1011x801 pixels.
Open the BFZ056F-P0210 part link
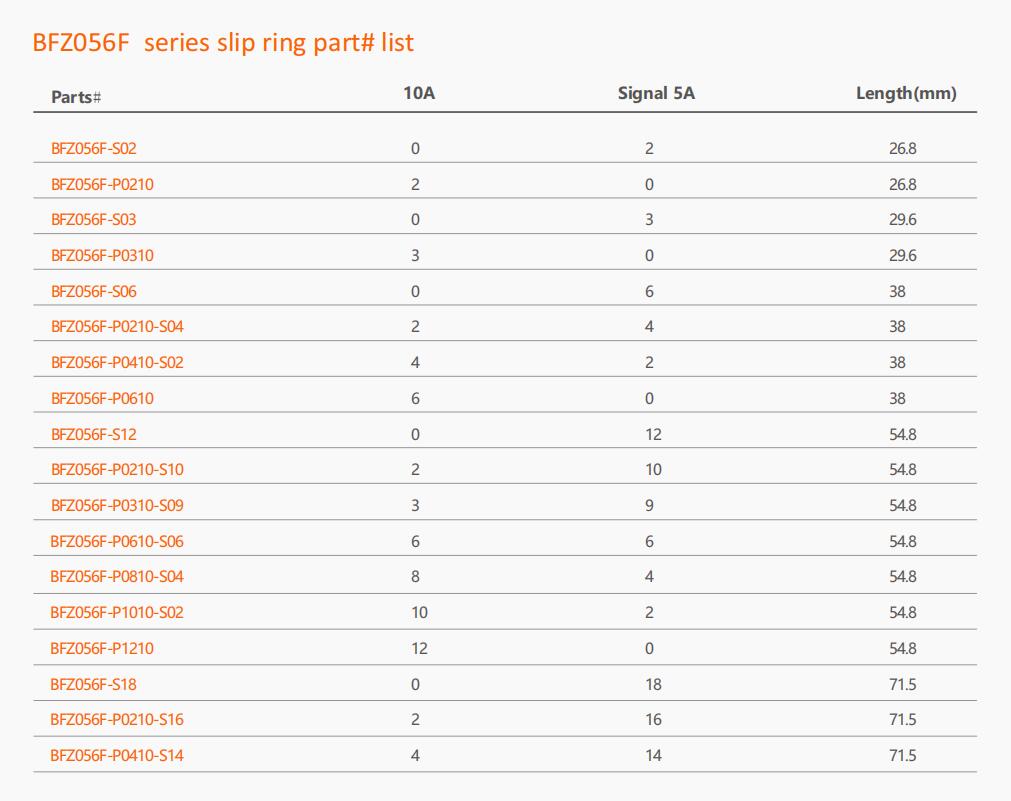[102, 184]
